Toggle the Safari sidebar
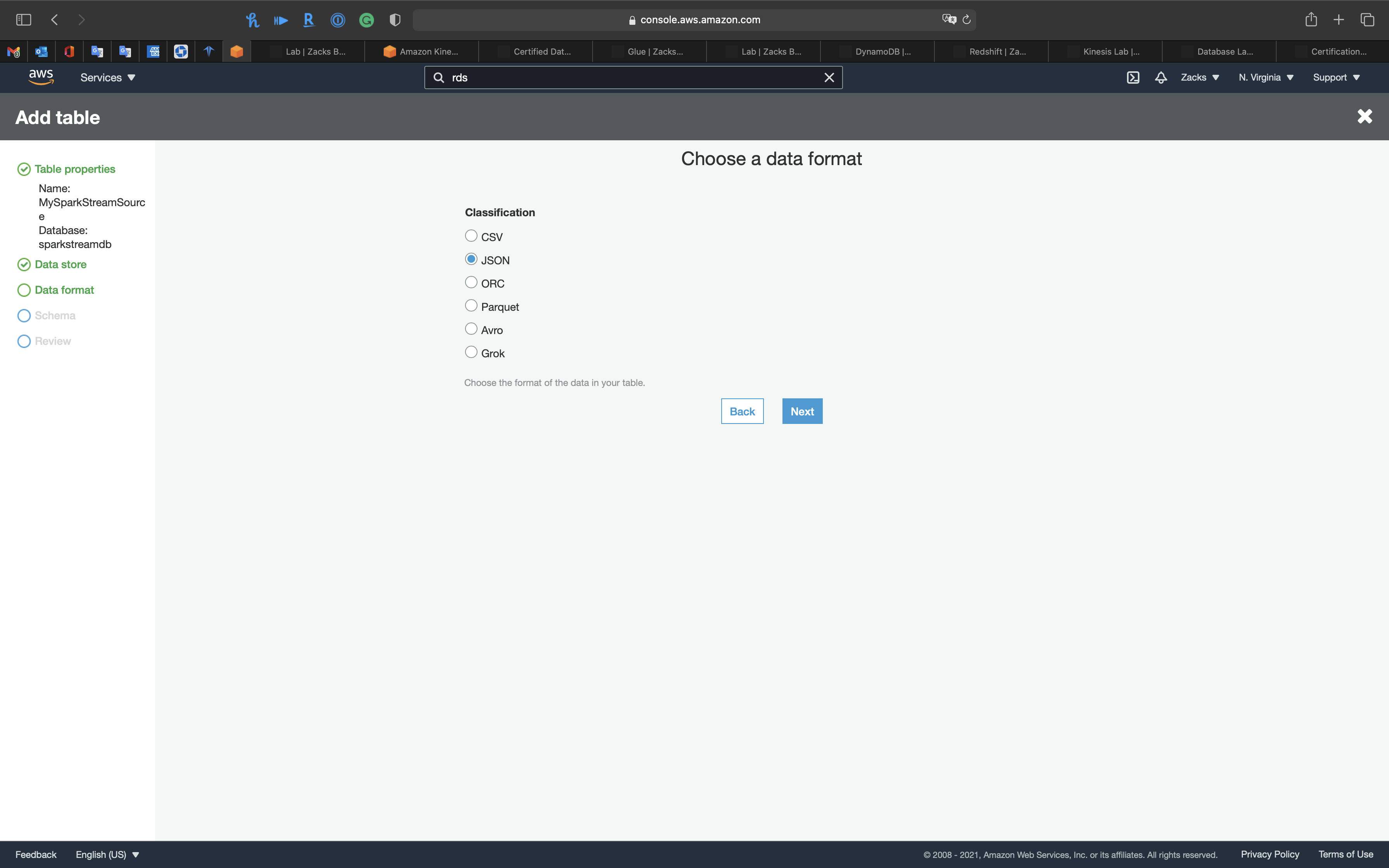This screenshot has height=868, width=1389. [x=24, y=20]
